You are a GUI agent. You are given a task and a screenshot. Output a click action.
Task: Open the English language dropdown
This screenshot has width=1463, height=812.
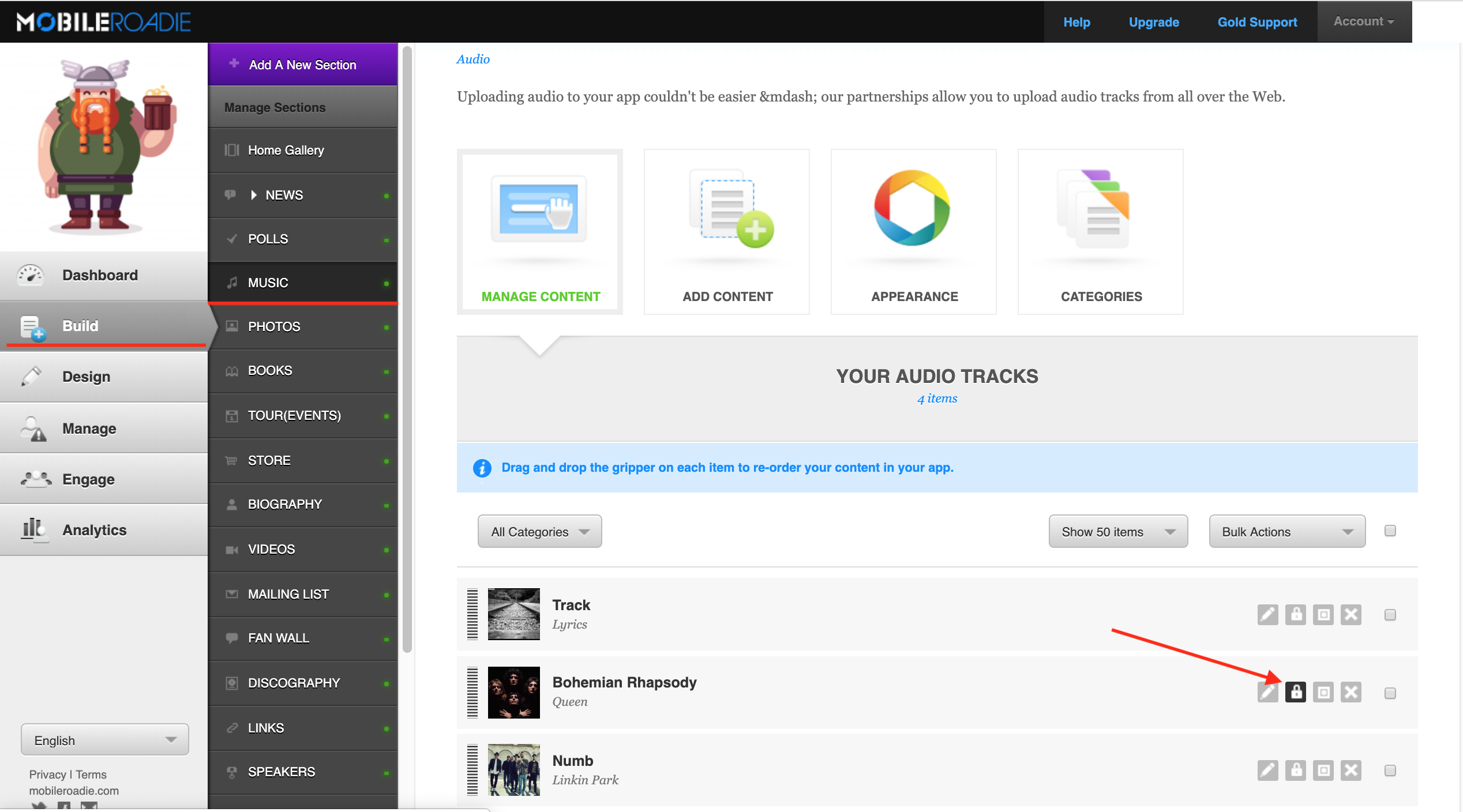[104, 740]
